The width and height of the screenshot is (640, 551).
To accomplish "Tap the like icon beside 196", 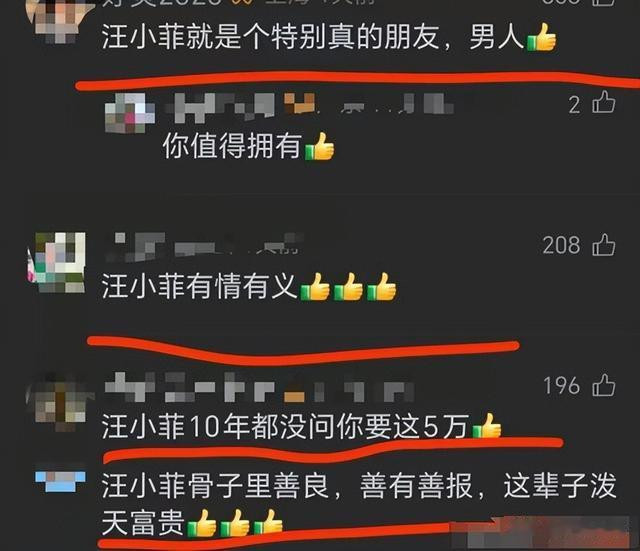I will [x=604, y=385].
